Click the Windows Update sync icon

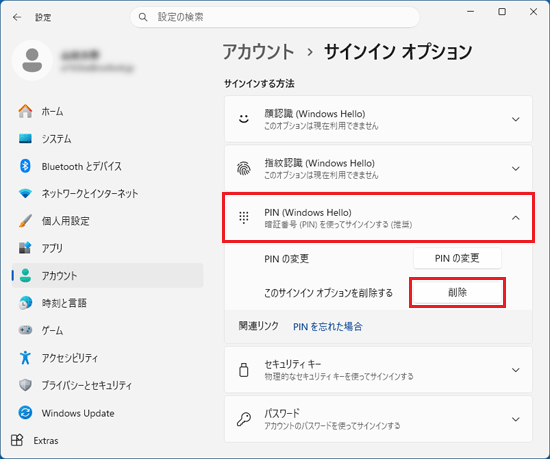[x=25, y=412]
